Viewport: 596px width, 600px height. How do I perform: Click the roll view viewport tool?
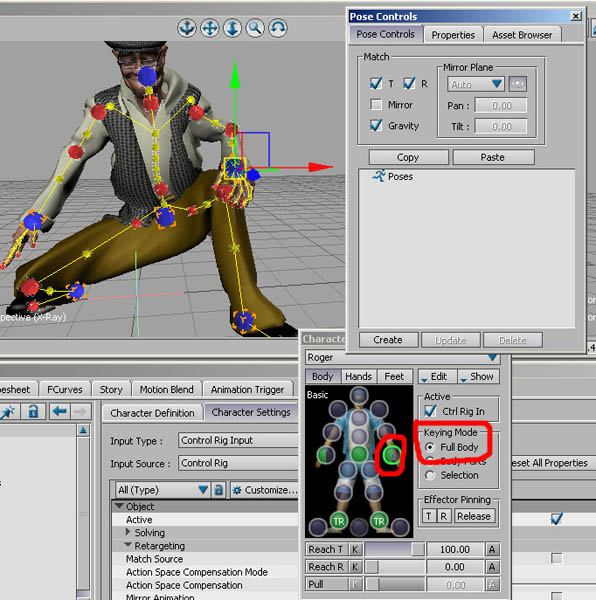coord(278,28)
